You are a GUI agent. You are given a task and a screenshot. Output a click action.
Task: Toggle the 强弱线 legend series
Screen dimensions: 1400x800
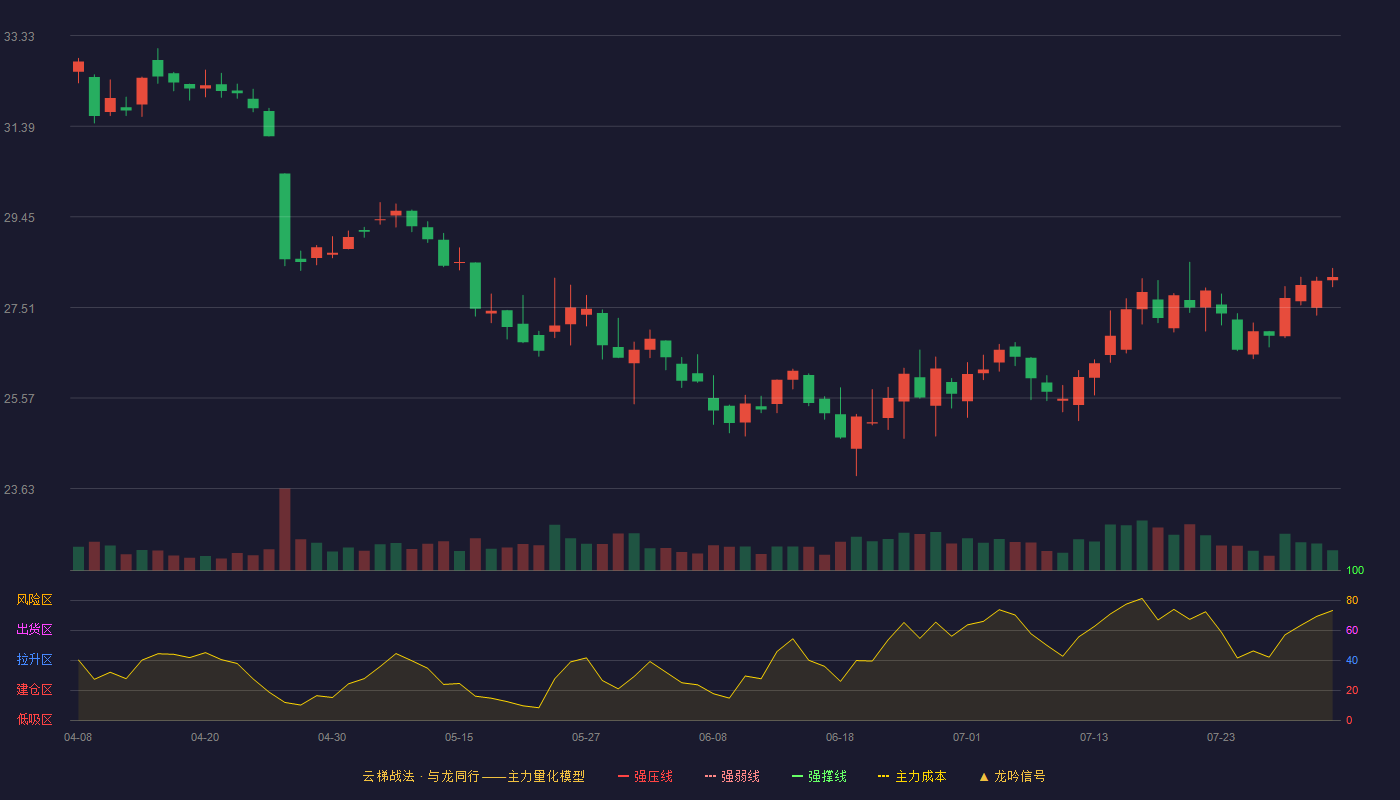pos(732,776)
